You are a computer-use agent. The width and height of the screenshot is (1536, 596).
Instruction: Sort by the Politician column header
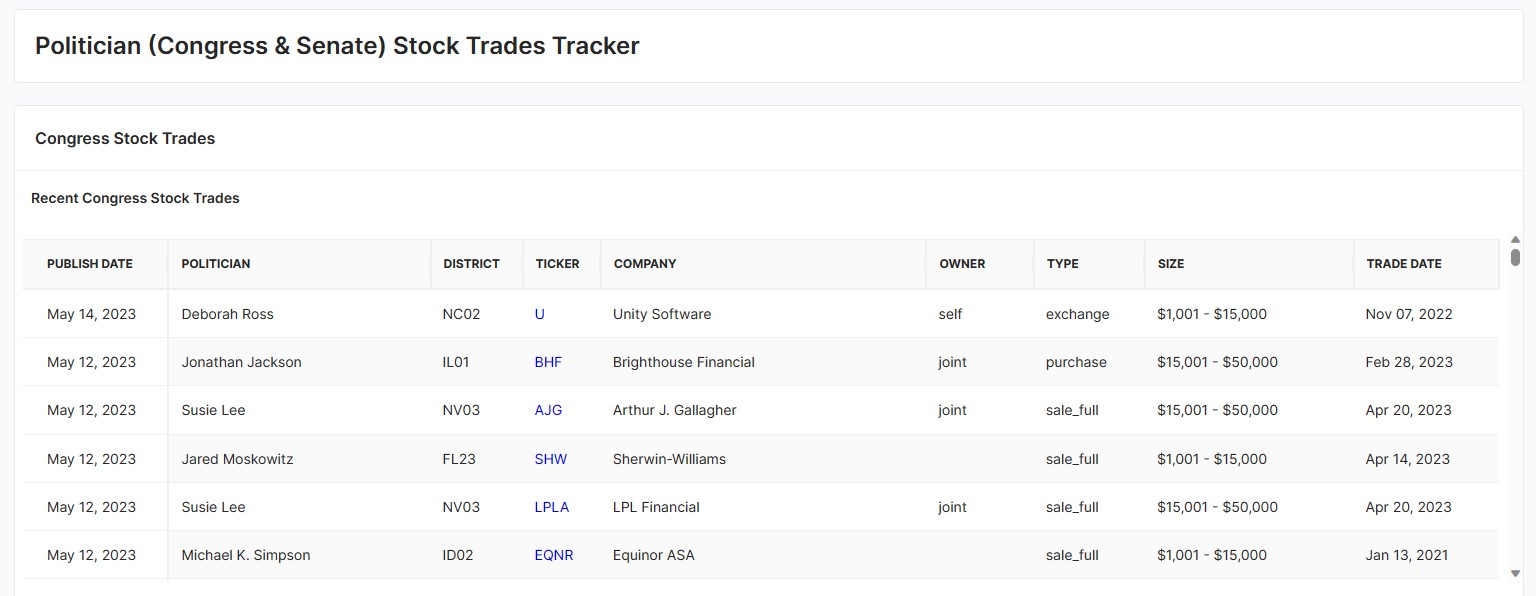pyautogui.click(x=299, y=264)
